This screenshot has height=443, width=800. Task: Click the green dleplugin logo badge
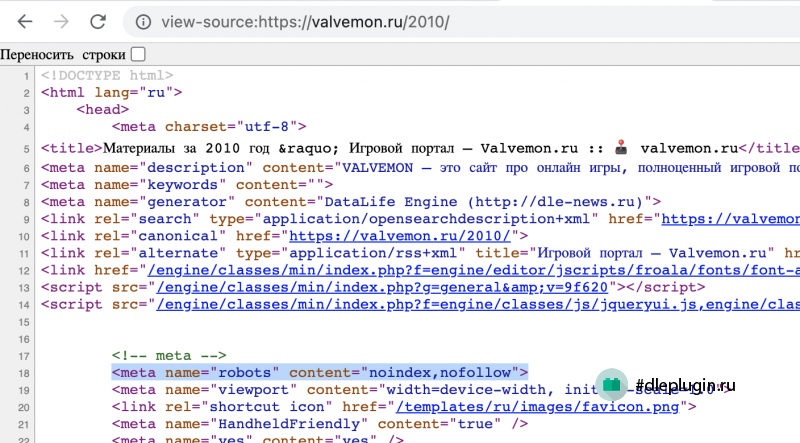coord(611,384)
